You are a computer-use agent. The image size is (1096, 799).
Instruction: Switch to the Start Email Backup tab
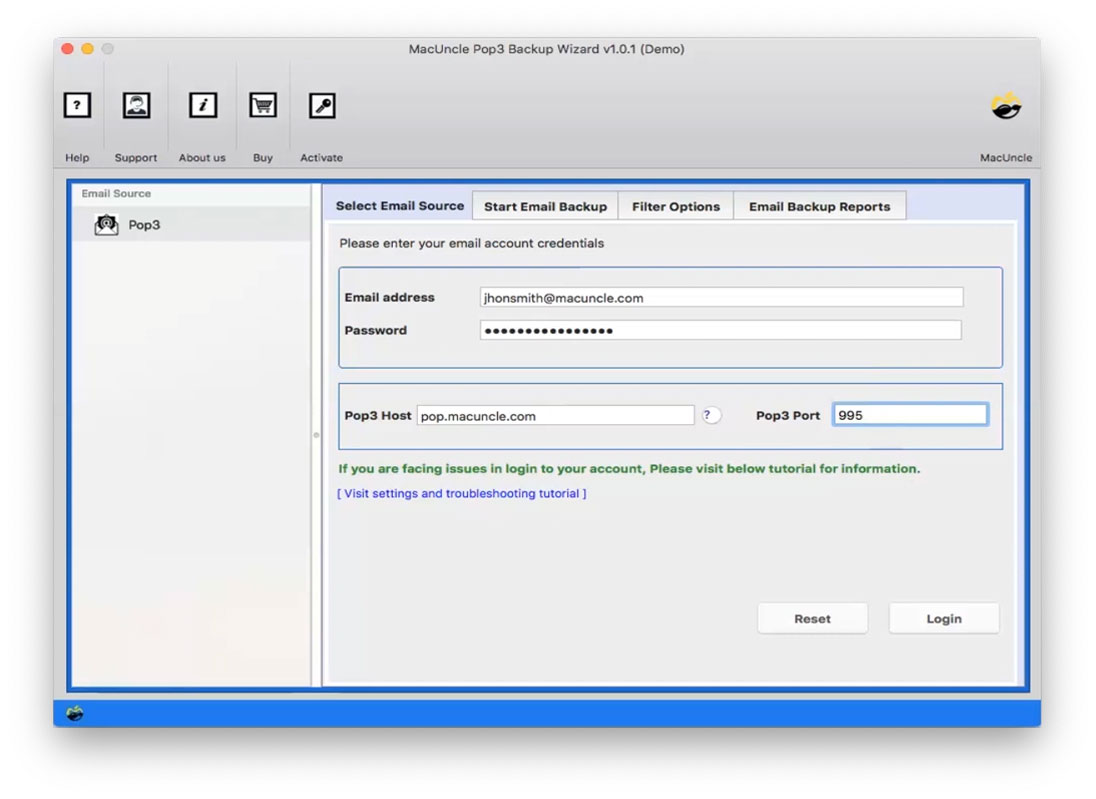(x=544, y=206)
